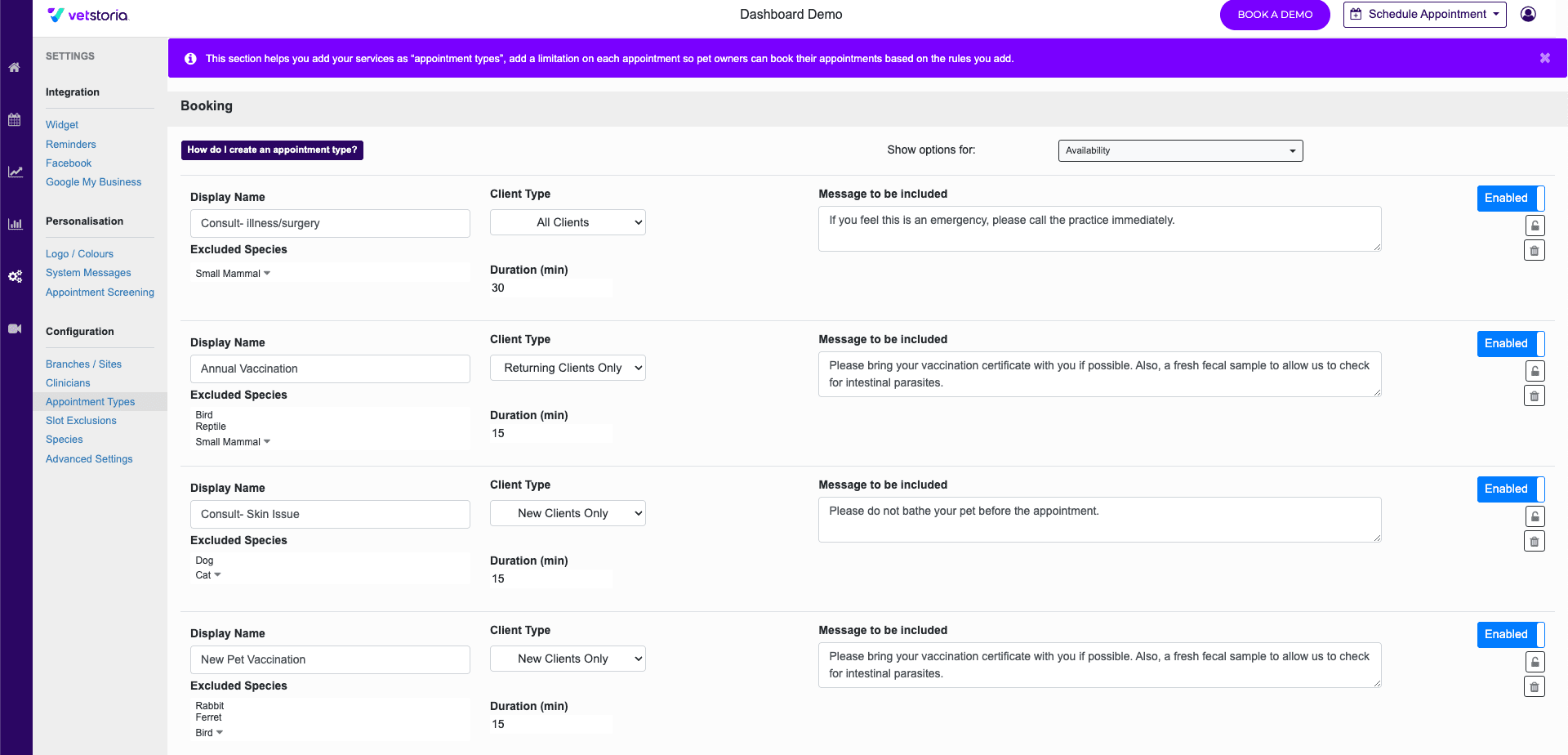Viewport: 1568px width, 755px height.
Task: Click "How do I create an appointment type?"
Action: click(x=272, y=150)
